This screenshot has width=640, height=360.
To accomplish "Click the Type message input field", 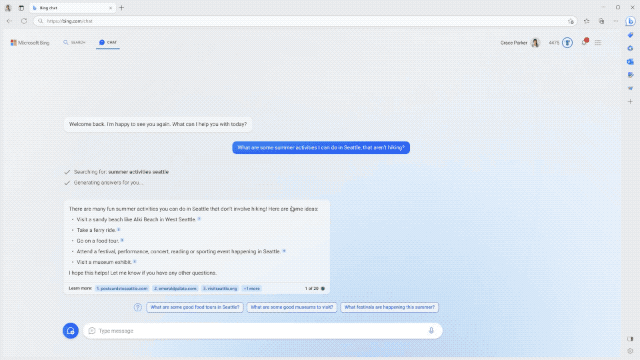I will pos(263,331).
